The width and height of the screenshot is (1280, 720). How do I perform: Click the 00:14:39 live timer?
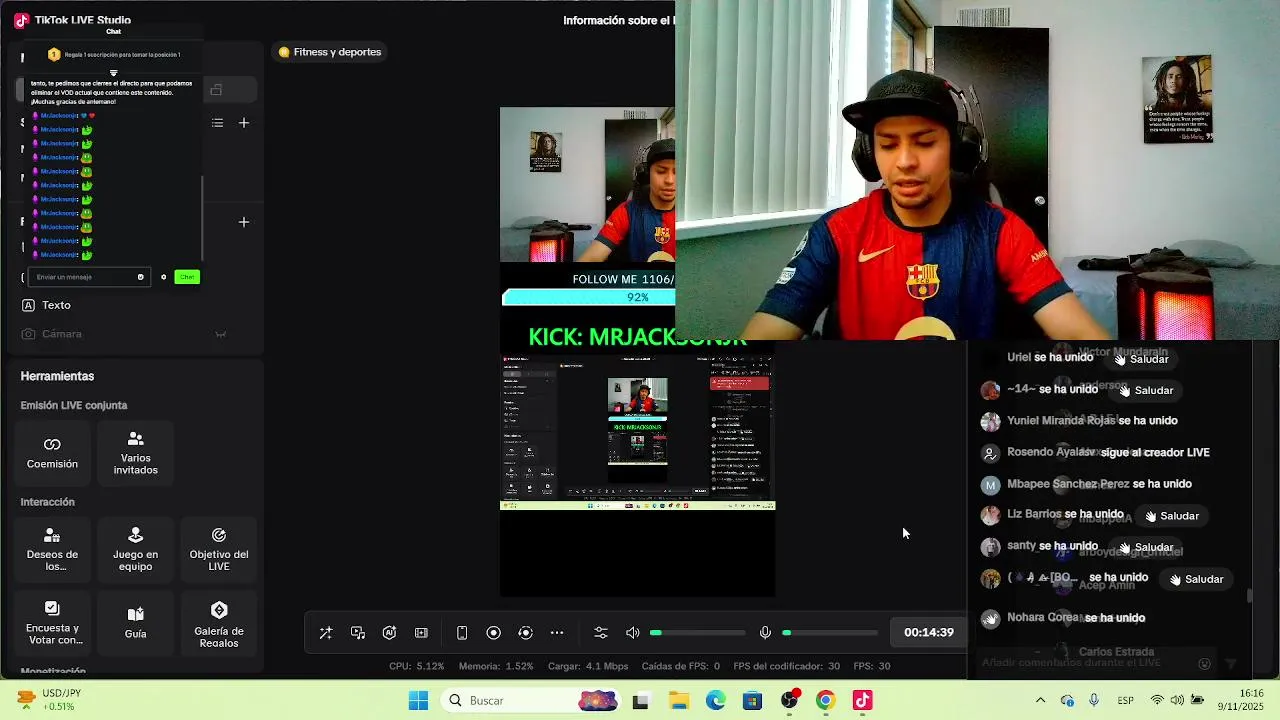coord(929,633)
